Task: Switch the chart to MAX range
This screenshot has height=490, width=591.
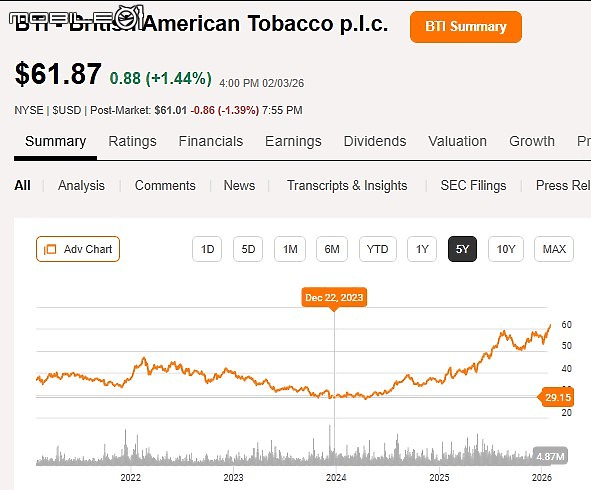Action: pyautogui.click(x=554, y=249)
